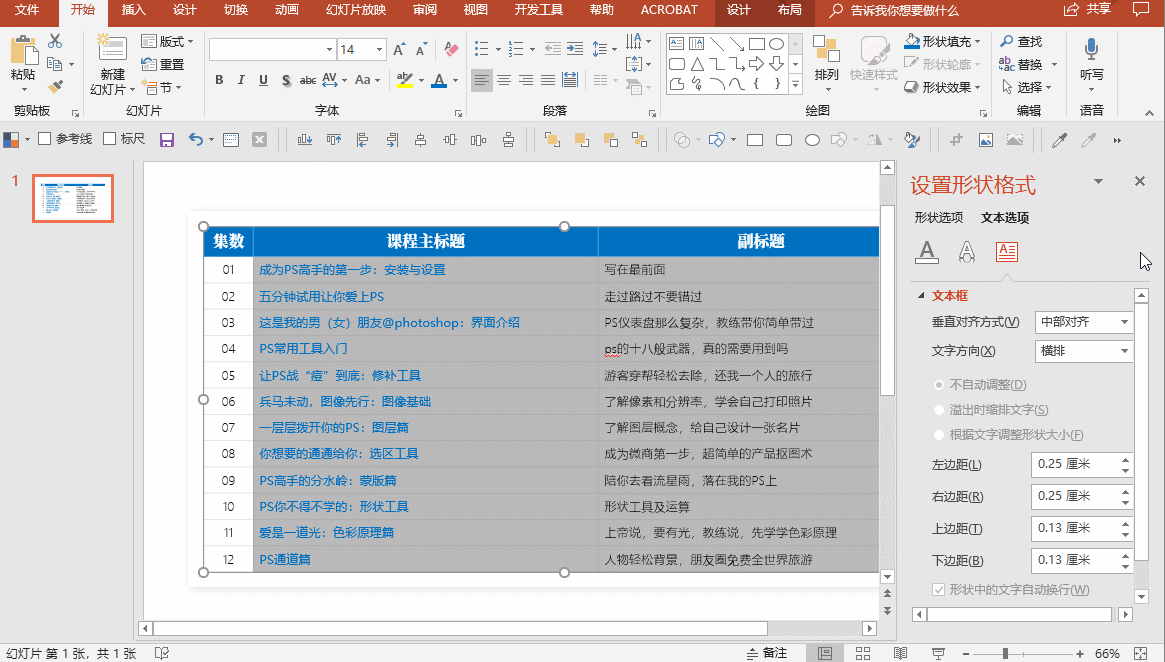The width and height of the screenshot is (1165, 662).
Task: Click the Bold formatting icon
Action: click(218, 80)
